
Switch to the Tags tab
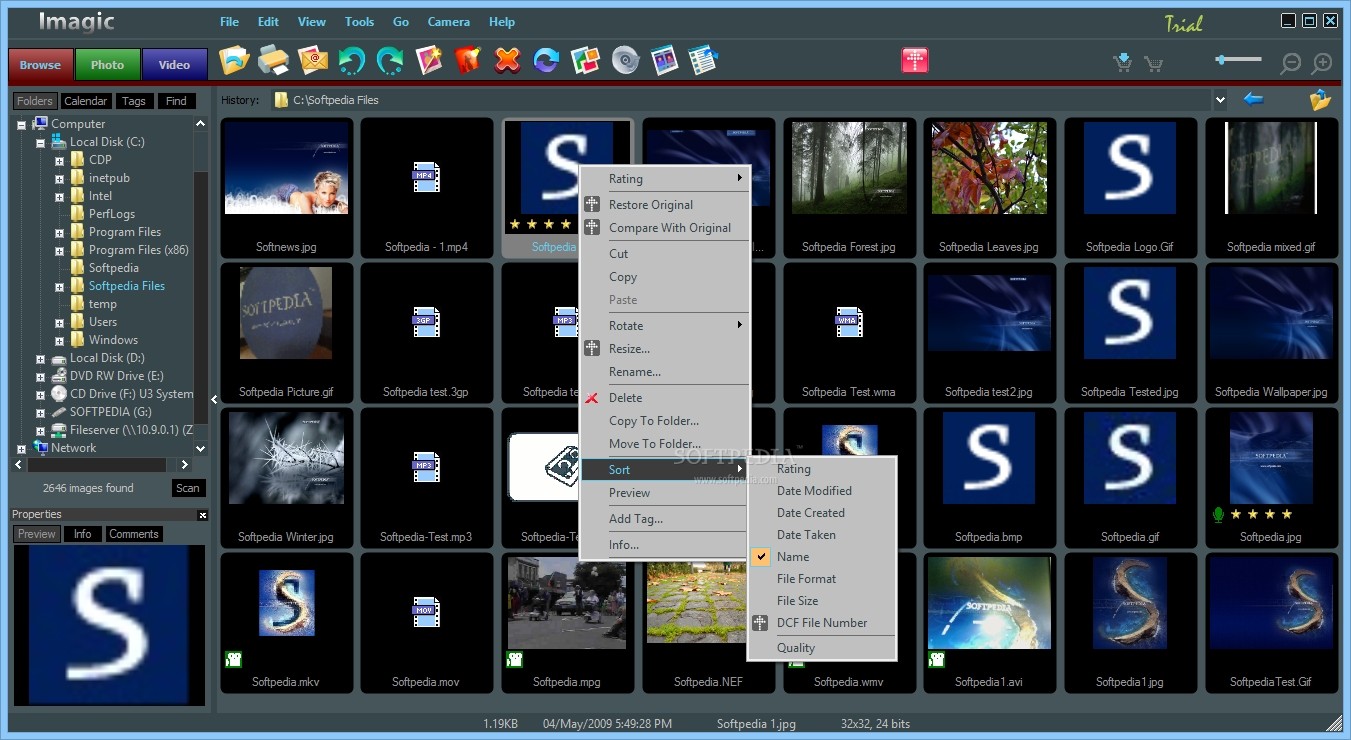(133, 101)
